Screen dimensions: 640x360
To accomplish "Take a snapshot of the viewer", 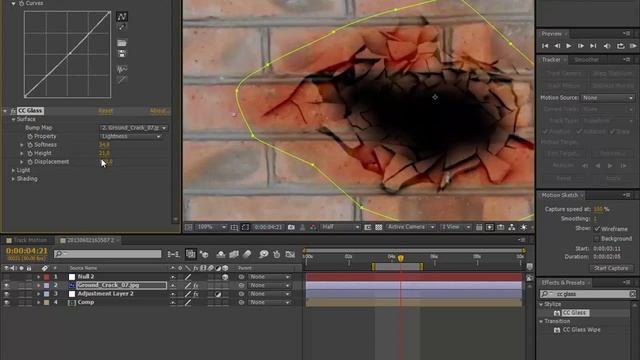I will [x=291, y=227].
